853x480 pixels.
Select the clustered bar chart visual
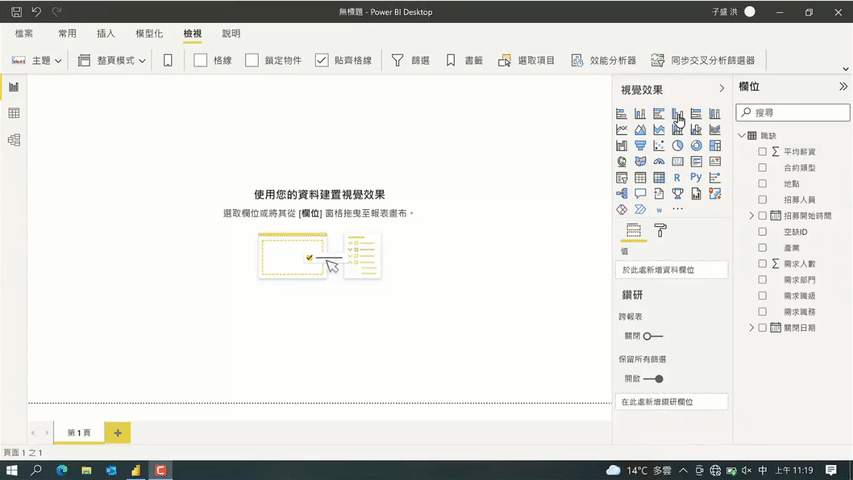pos(659,114)
